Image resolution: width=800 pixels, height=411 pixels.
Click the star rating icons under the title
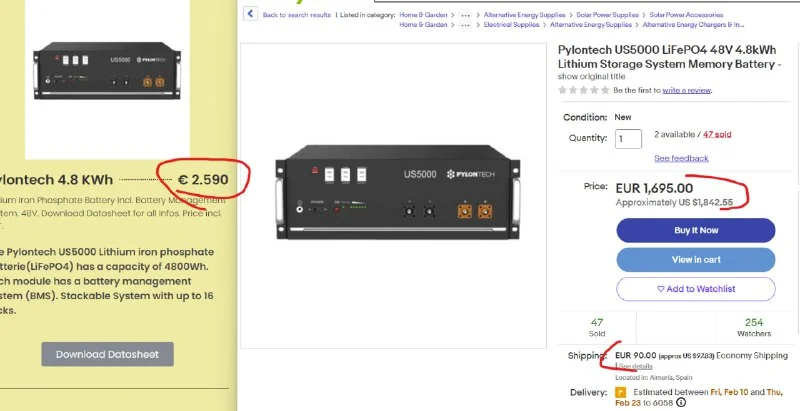pyautogui.click(x=584, y=90)
